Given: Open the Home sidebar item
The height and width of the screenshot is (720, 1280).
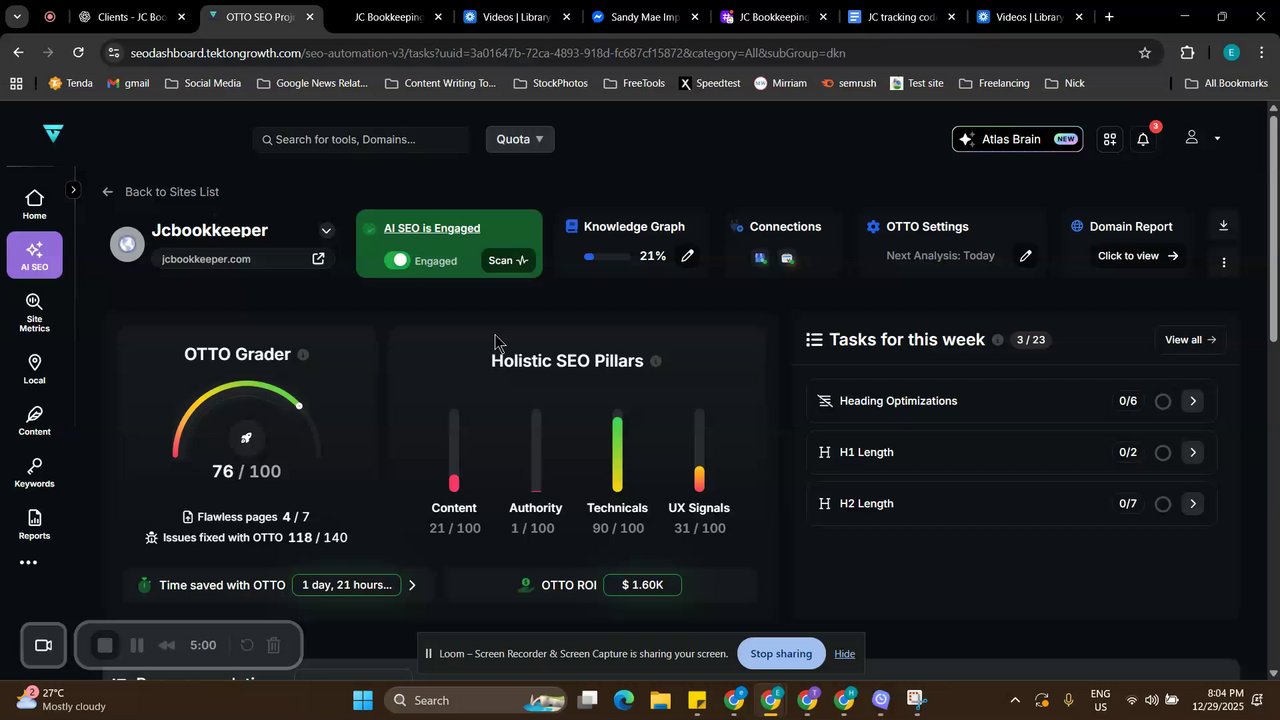Looking at the screenshot, I should (x=34, y=204).
